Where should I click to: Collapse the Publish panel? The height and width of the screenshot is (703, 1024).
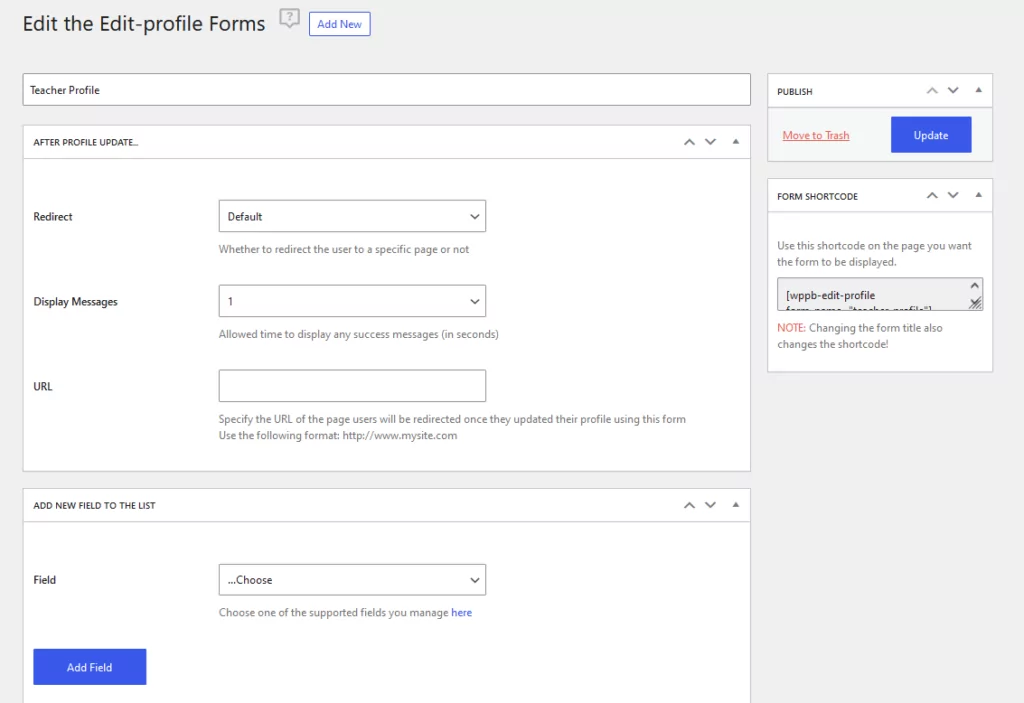tap(978, 91)
